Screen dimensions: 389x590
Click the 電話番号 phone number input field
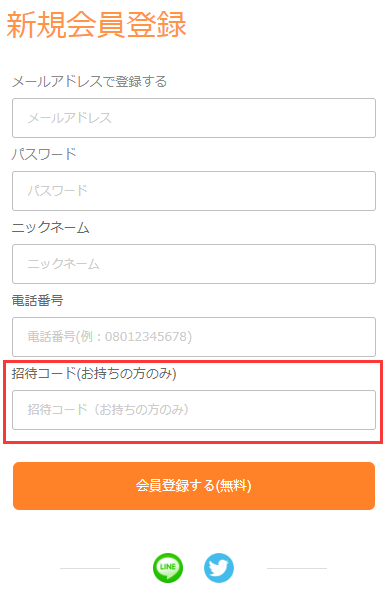click(194, 337)
